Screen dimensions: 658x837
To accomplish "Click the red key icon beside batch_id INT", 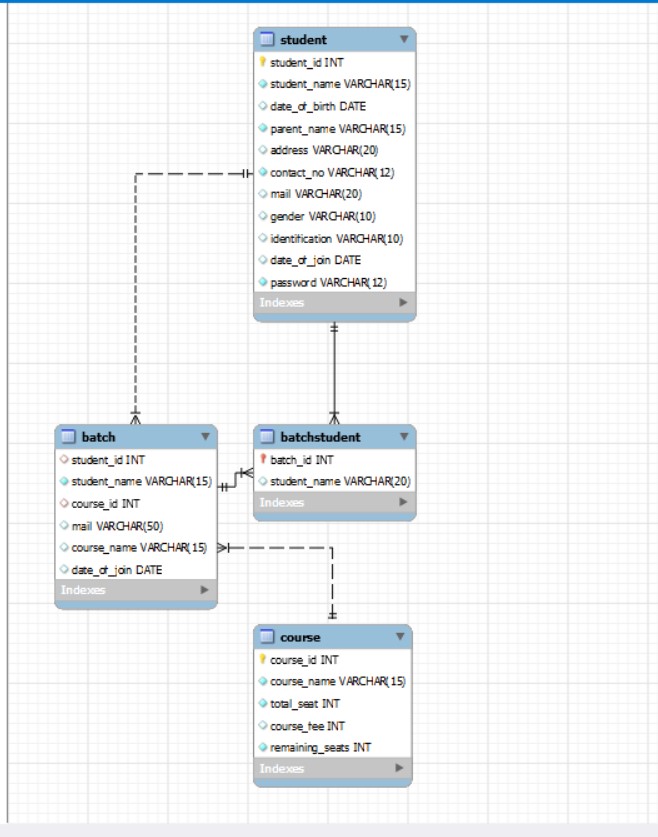I will coord(263,459).
